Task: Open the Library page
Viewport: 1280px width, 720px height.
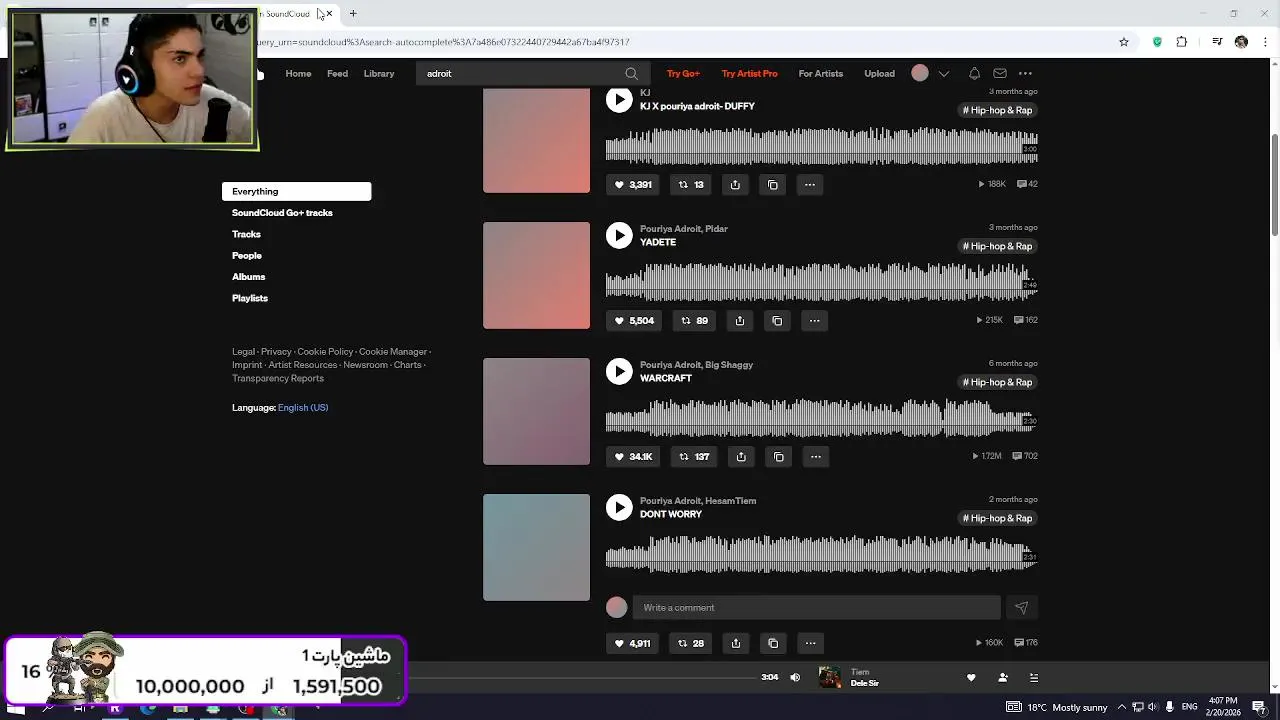Action: point(379,73)
